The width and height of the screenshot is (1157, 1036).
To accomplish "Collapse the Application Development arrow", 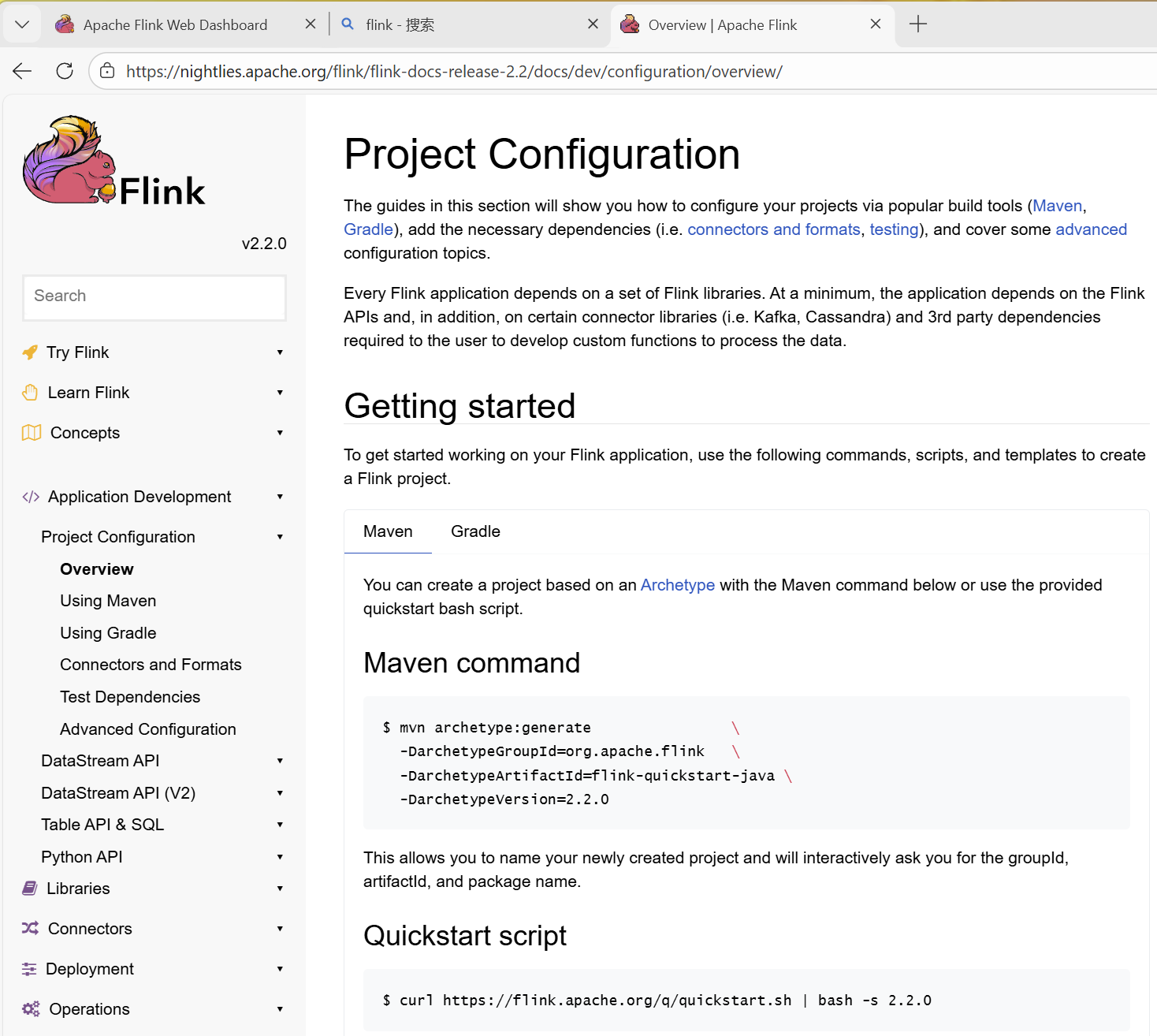I will pos(280,497).
